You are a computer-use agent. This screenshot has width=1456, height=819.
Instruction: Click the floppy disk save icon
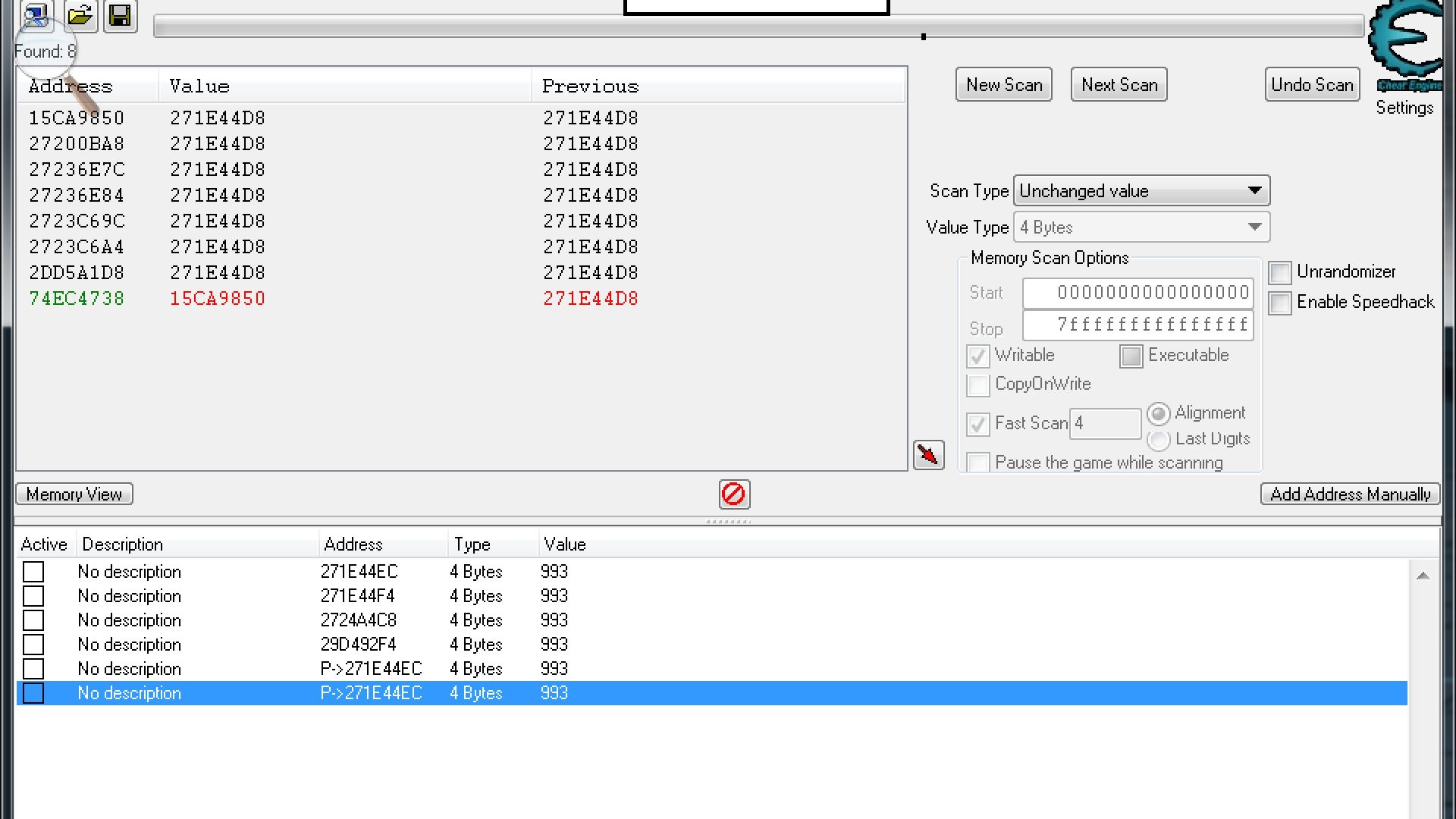click(x=120, y=14)
